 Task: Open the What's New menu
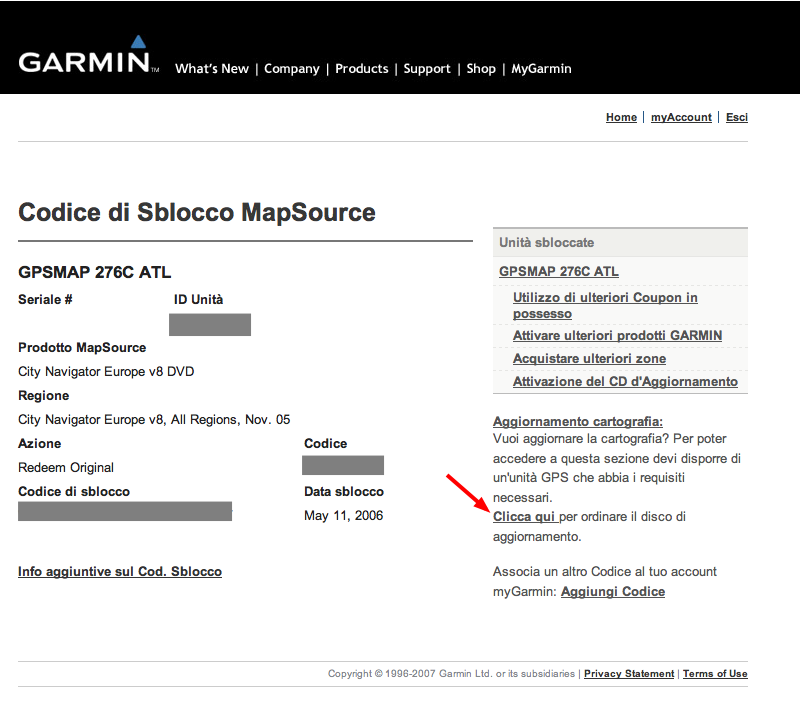[x=212, y=69]
